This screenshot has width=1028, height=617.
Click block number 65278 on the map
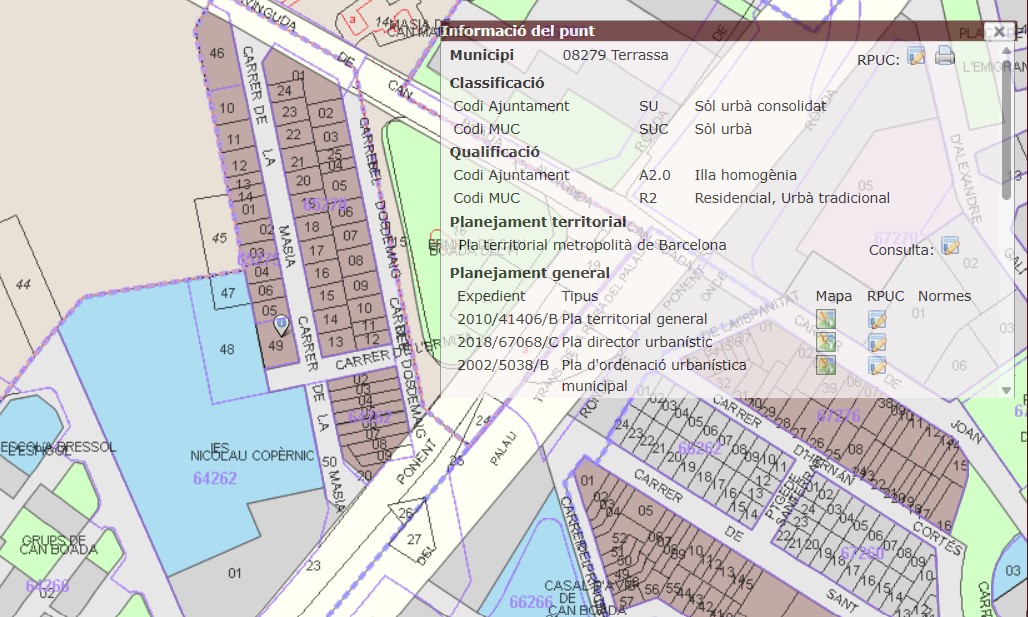324,205
